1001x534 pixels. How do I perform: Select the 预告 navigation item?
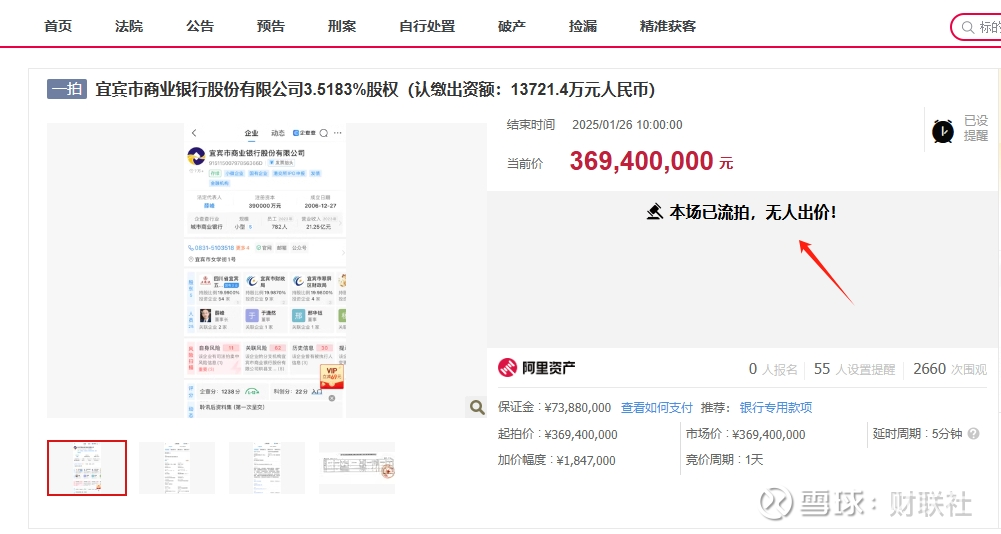[271, 26]
